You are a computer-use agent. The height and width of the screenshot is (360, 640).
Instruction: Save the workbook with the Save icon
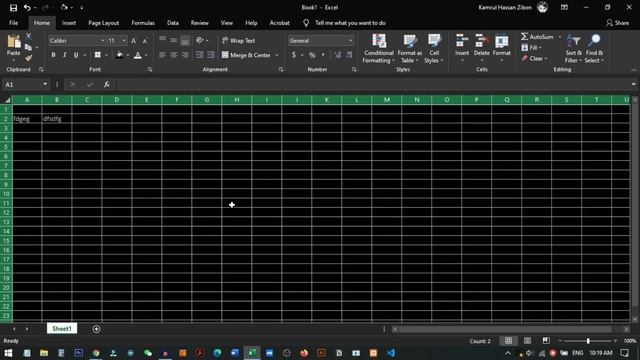point(13,7)
